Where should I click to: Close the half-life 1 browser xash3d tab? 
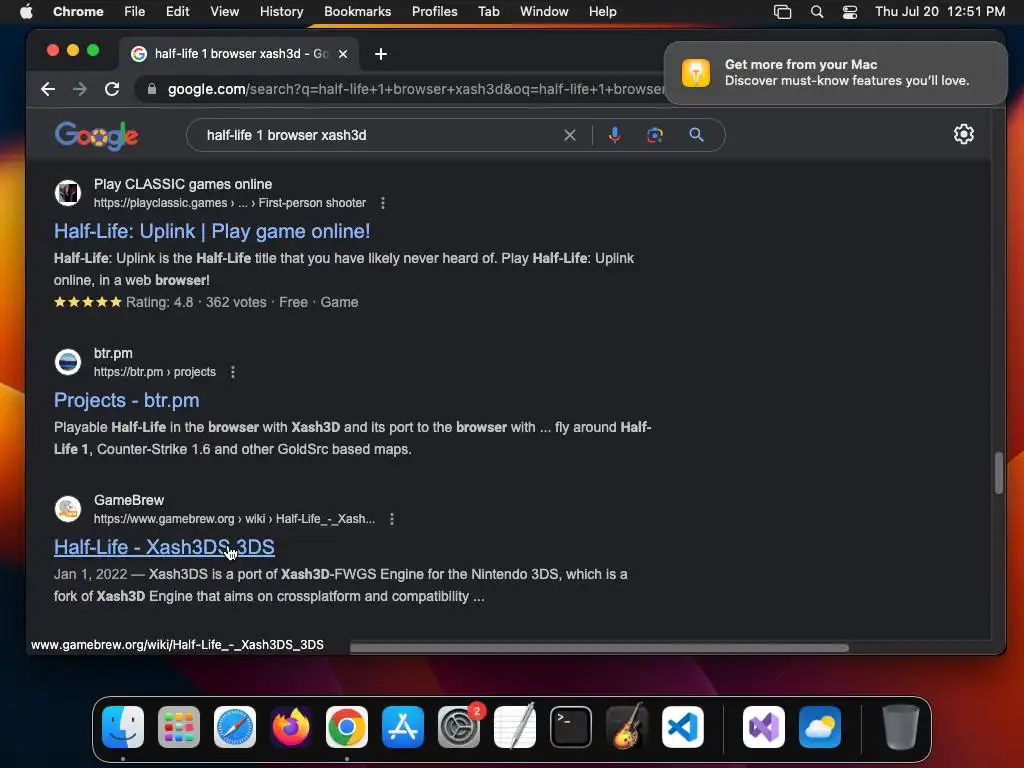tap(343, 54)
